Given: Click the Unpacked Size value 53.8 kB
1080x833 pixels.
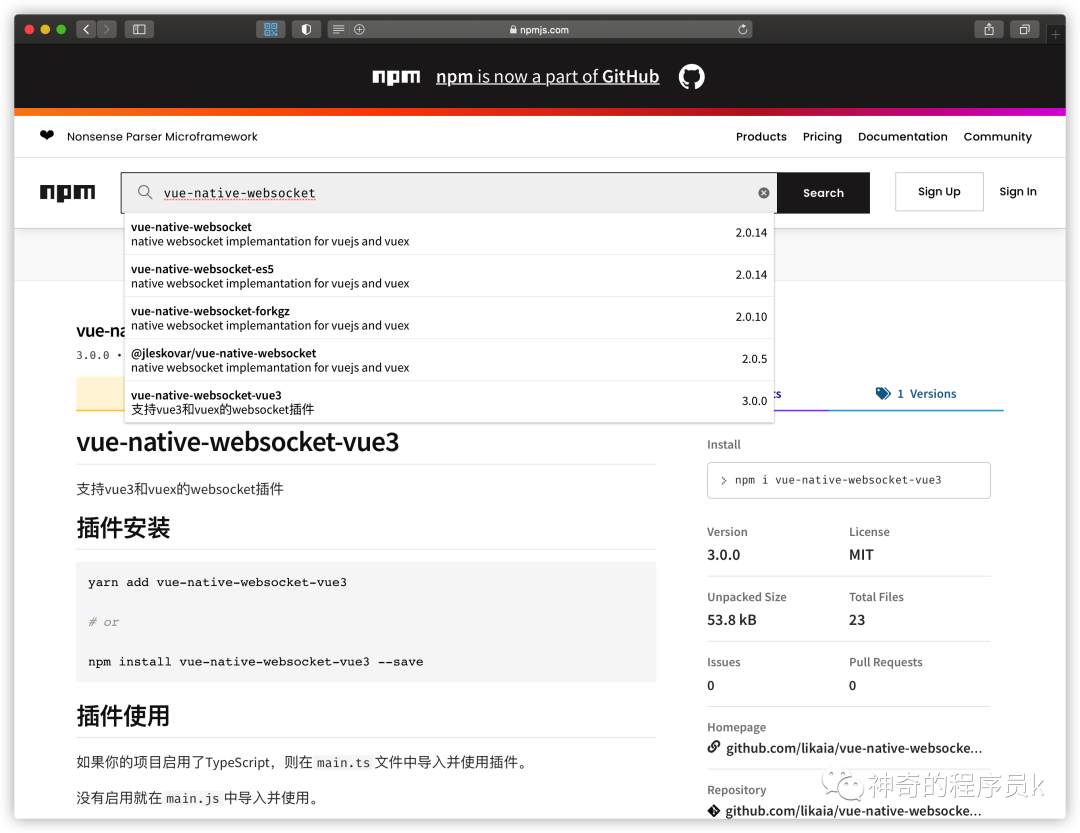Looking at the screenshot, I should [x=731, y=619].
